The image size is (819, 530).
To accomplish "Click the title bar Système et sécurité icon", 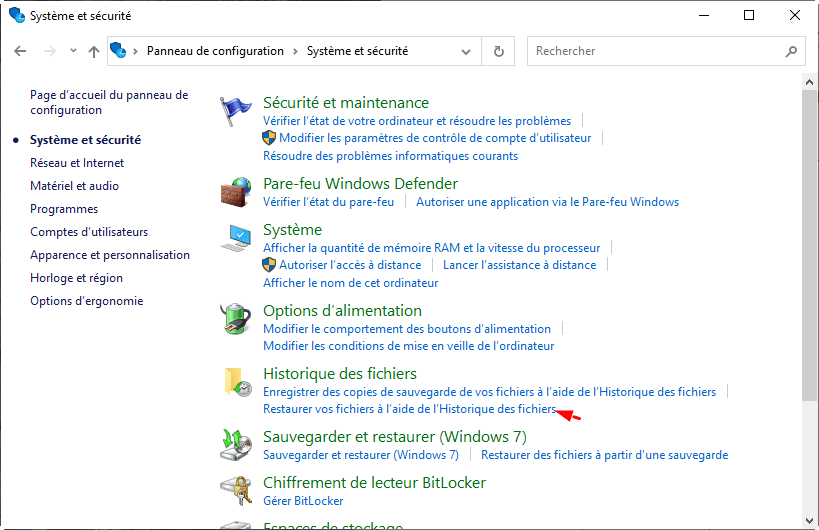I will point(17,15).
